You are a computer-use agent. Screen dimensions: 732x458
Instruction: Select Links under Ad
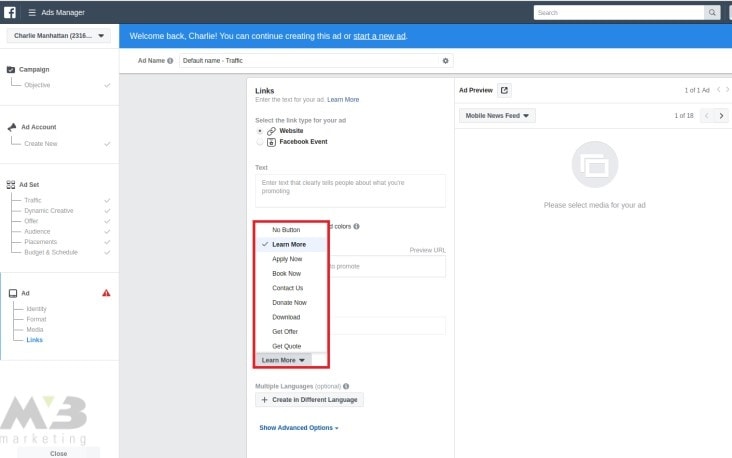point(35,340)
